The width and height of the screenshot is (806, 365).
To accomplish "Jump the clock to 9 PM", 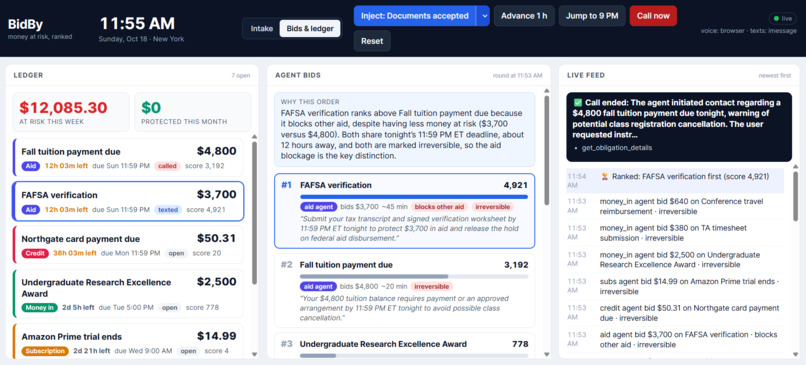I will coord(592,16).
